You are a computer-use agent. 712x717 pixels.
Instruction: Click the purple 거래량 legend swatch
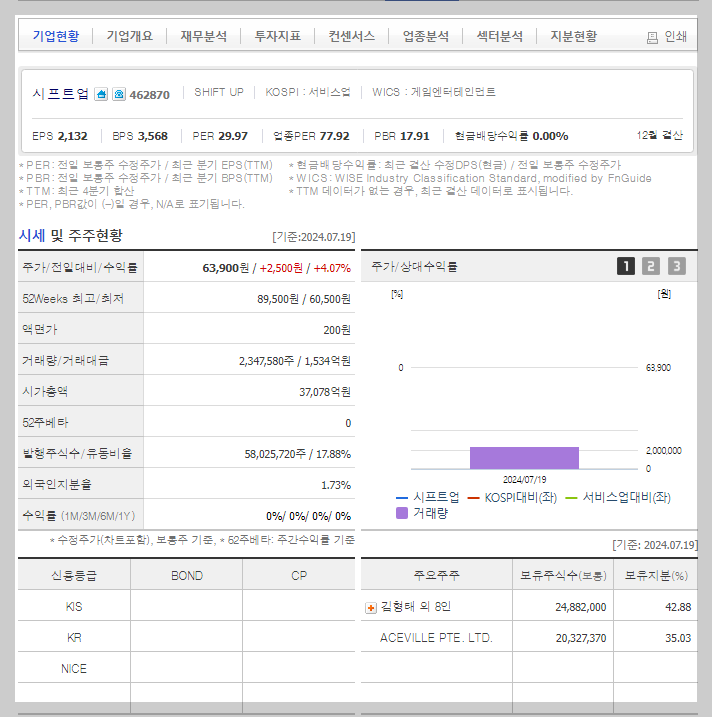point(402,513)
